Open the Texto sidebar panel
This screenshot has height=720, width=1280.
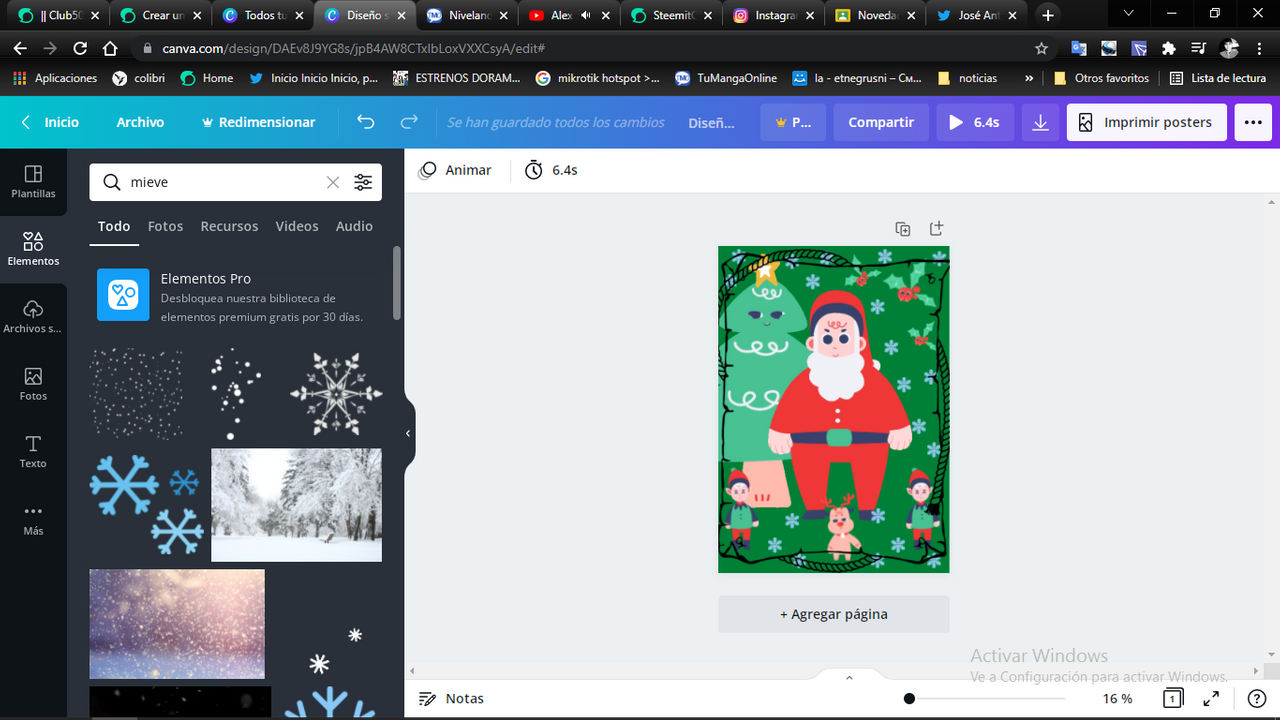coord(33,452)
